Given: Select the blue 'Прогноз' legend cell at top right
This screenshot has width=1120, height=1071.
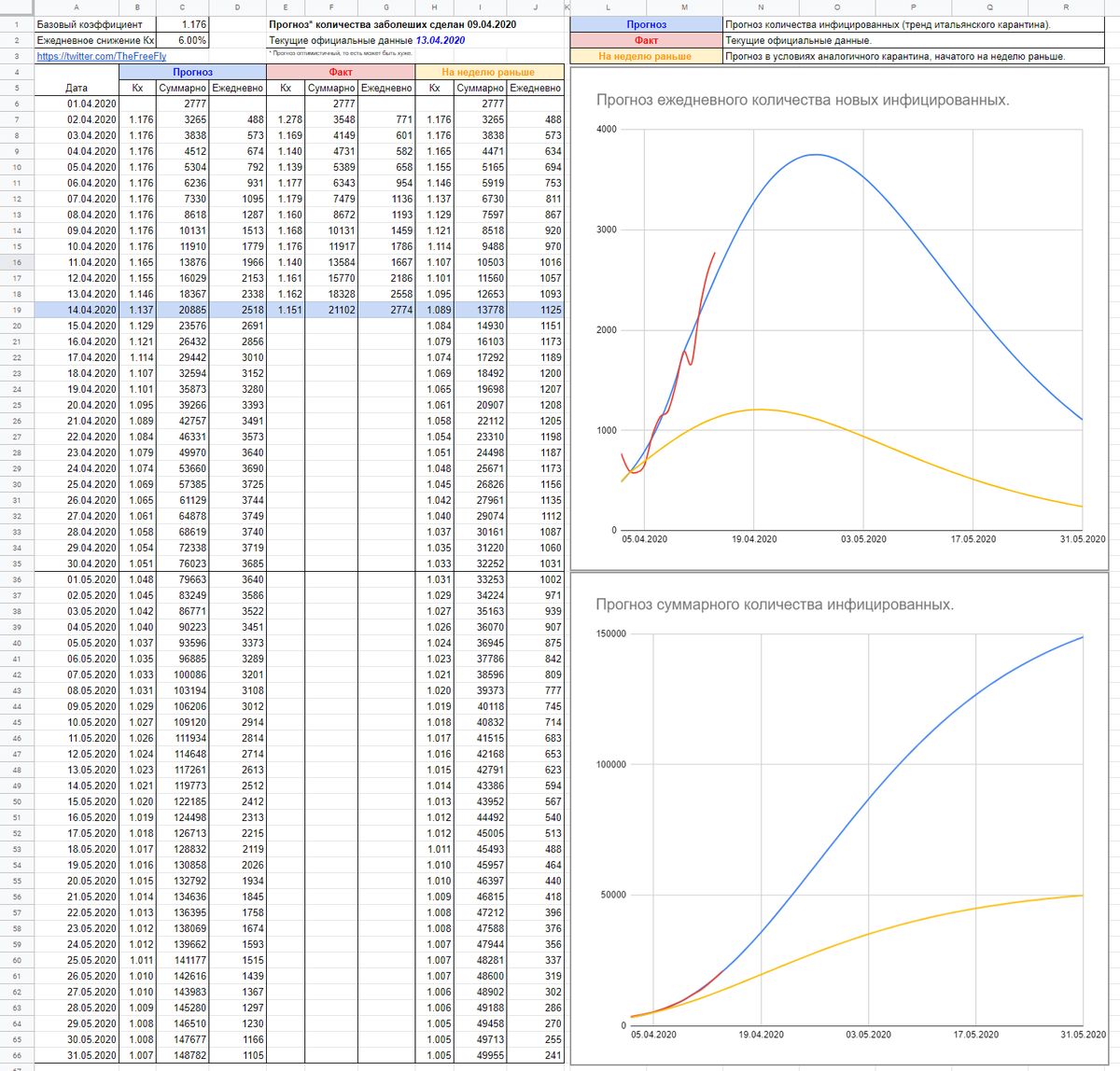Looking at the screenshot, I should 647,24.
